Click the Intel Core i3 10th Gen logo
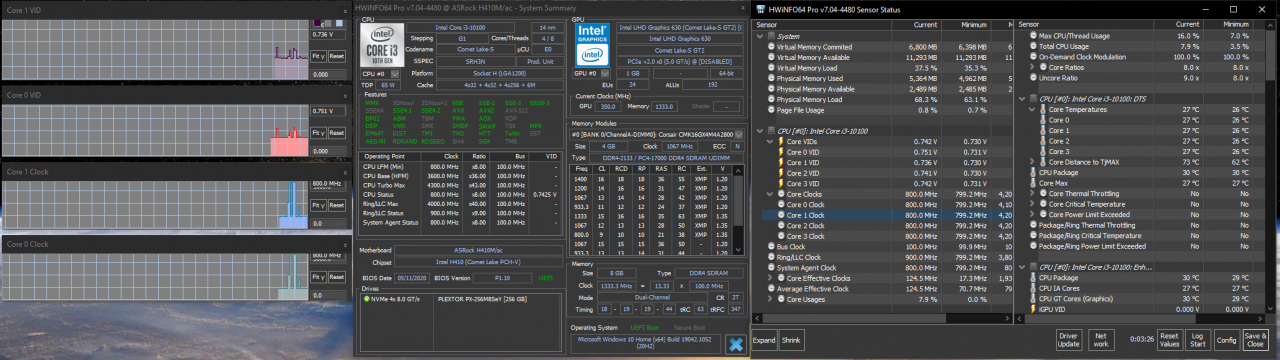1280x360 pixels. click(383, 46)
